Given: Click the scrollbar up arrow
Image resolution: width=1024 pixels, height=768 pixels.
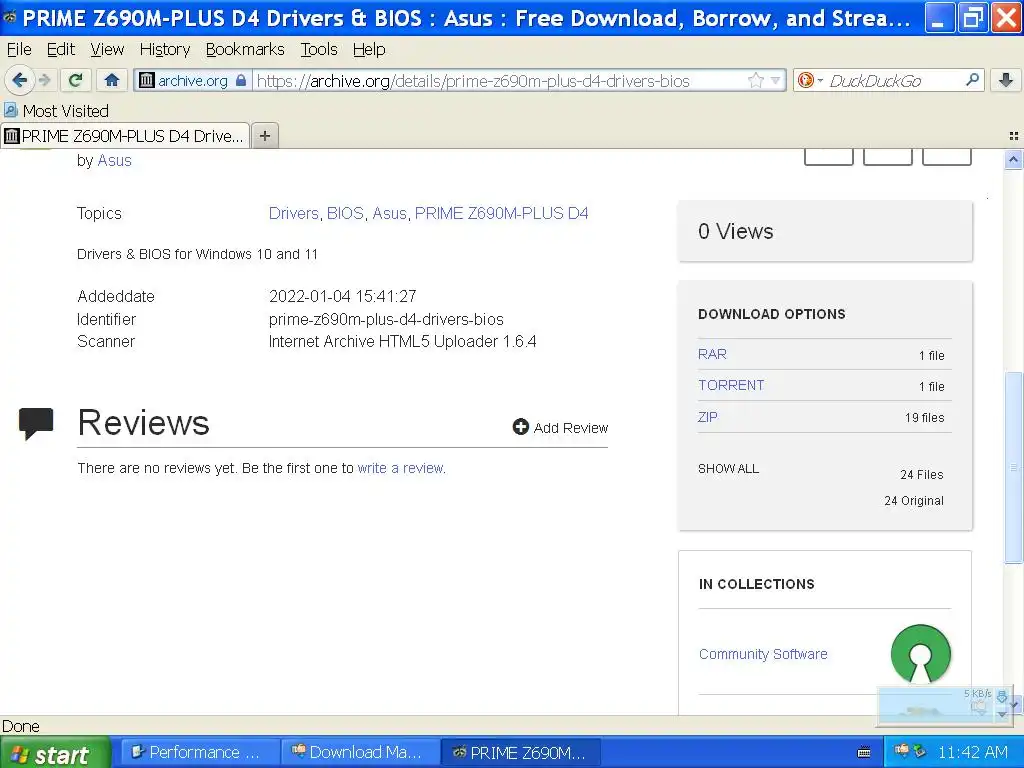Looking at the screenshot, I should click(1014, 159).
